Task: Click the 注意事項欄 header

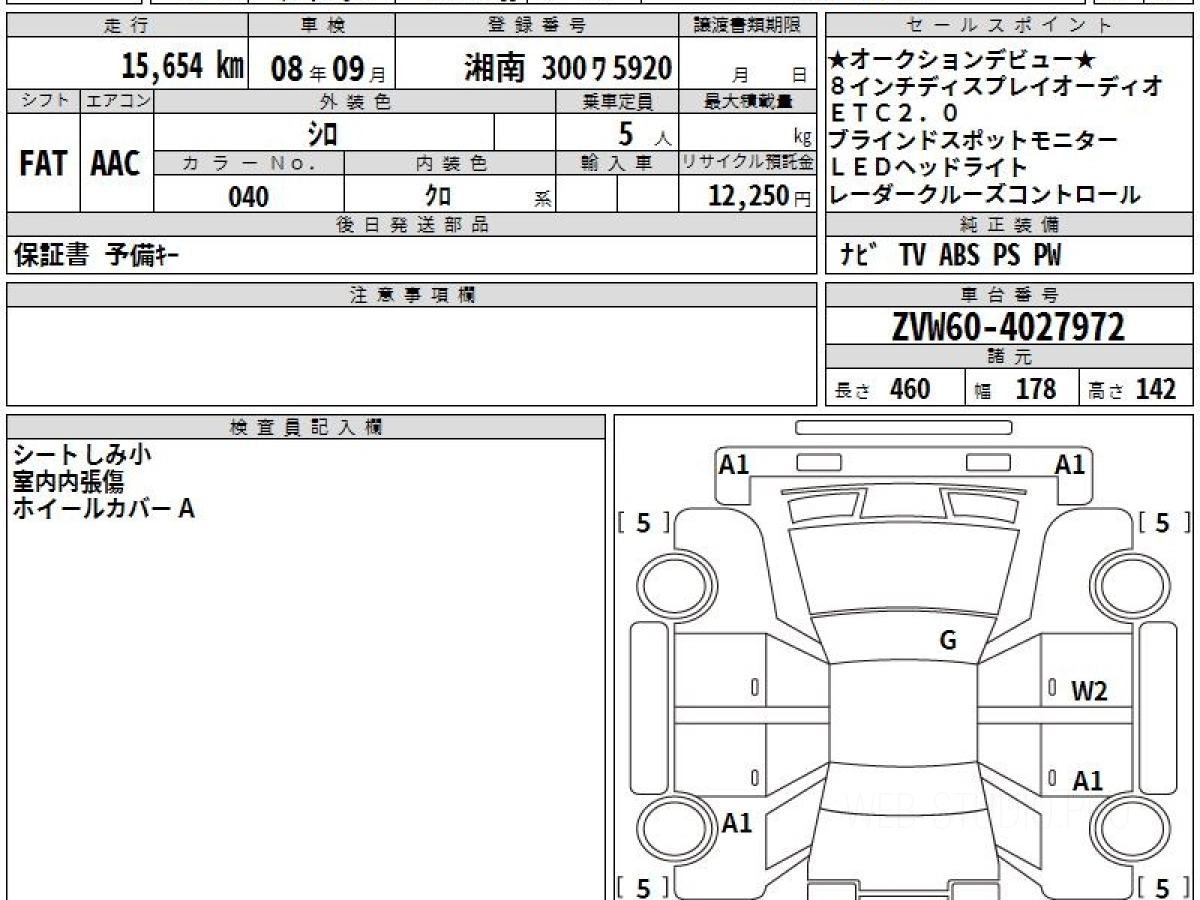Action: tap(412, 295)
